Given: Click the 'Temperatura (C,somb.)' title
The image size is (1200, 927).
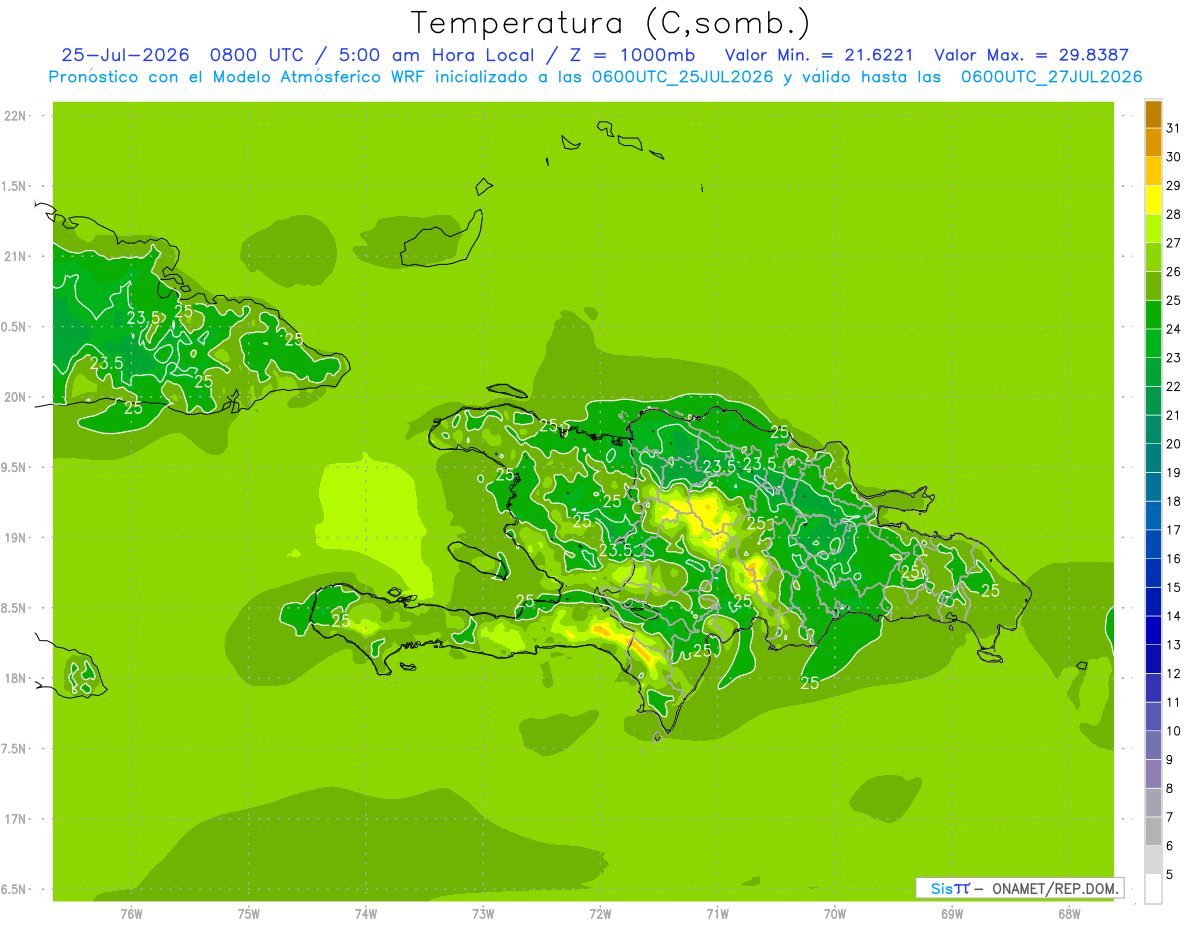Looking at the screenshot, I should 611,23.
